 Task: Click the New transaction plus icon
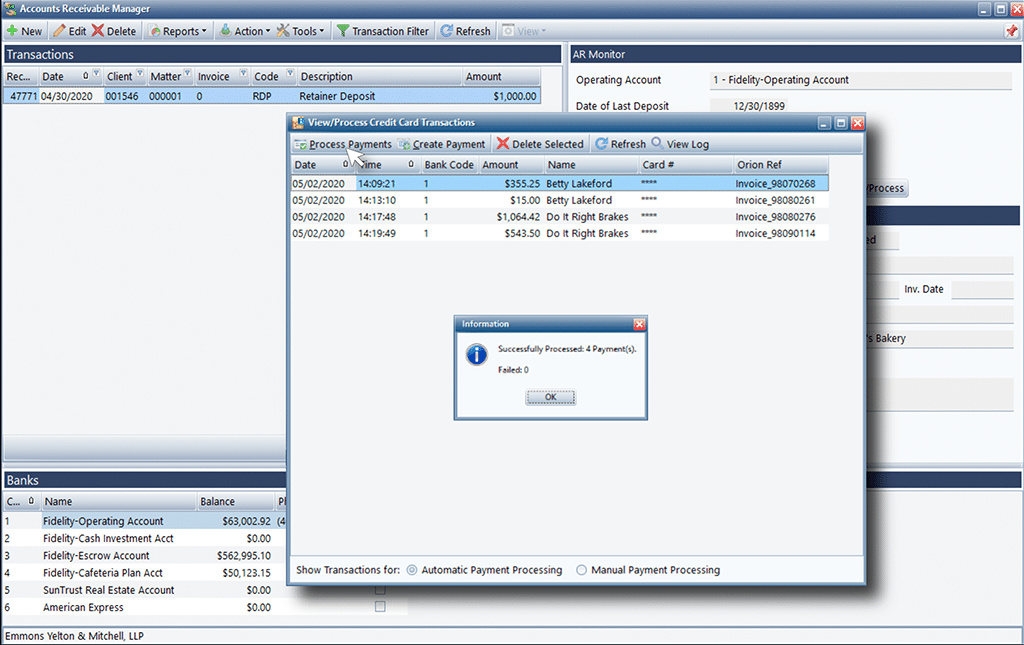pyautogui.click(x=12, y=31)
